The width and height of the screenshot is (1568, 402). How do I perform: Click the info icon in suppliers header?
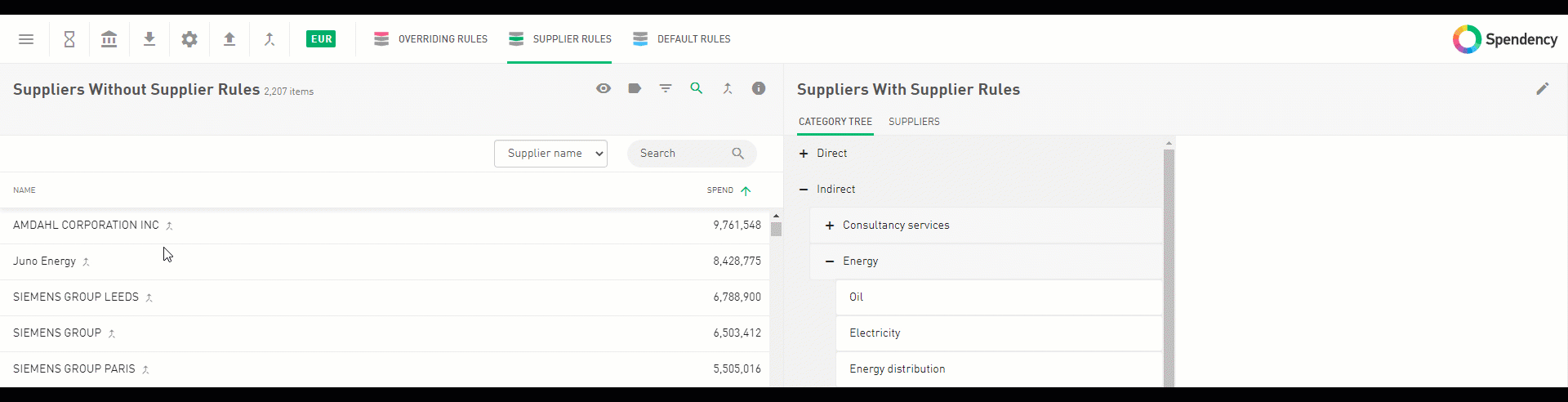(x=759, y=88)
